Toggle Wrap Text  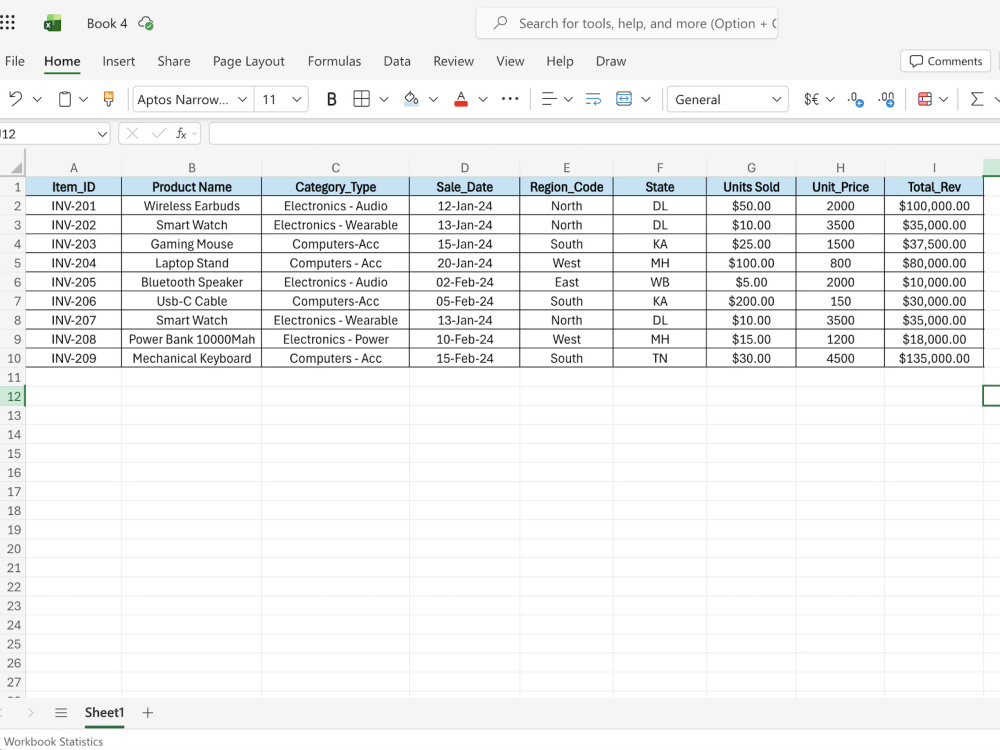(x=593, y=99)
